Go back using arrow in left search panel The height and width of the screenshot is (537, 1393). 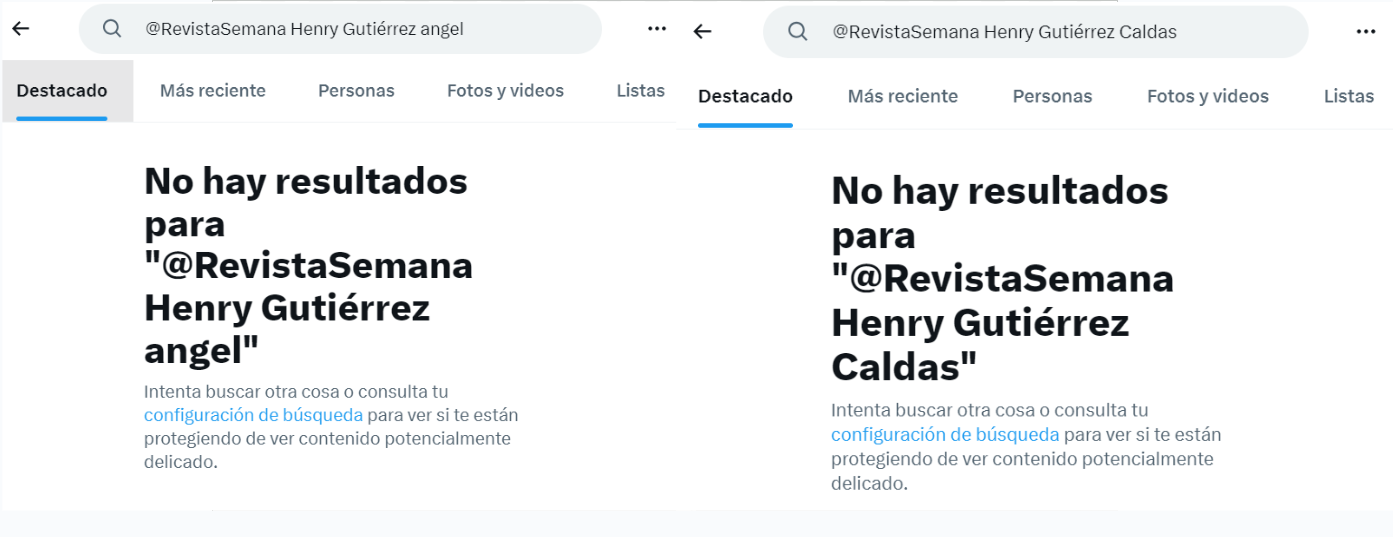[x=21, y=29]
